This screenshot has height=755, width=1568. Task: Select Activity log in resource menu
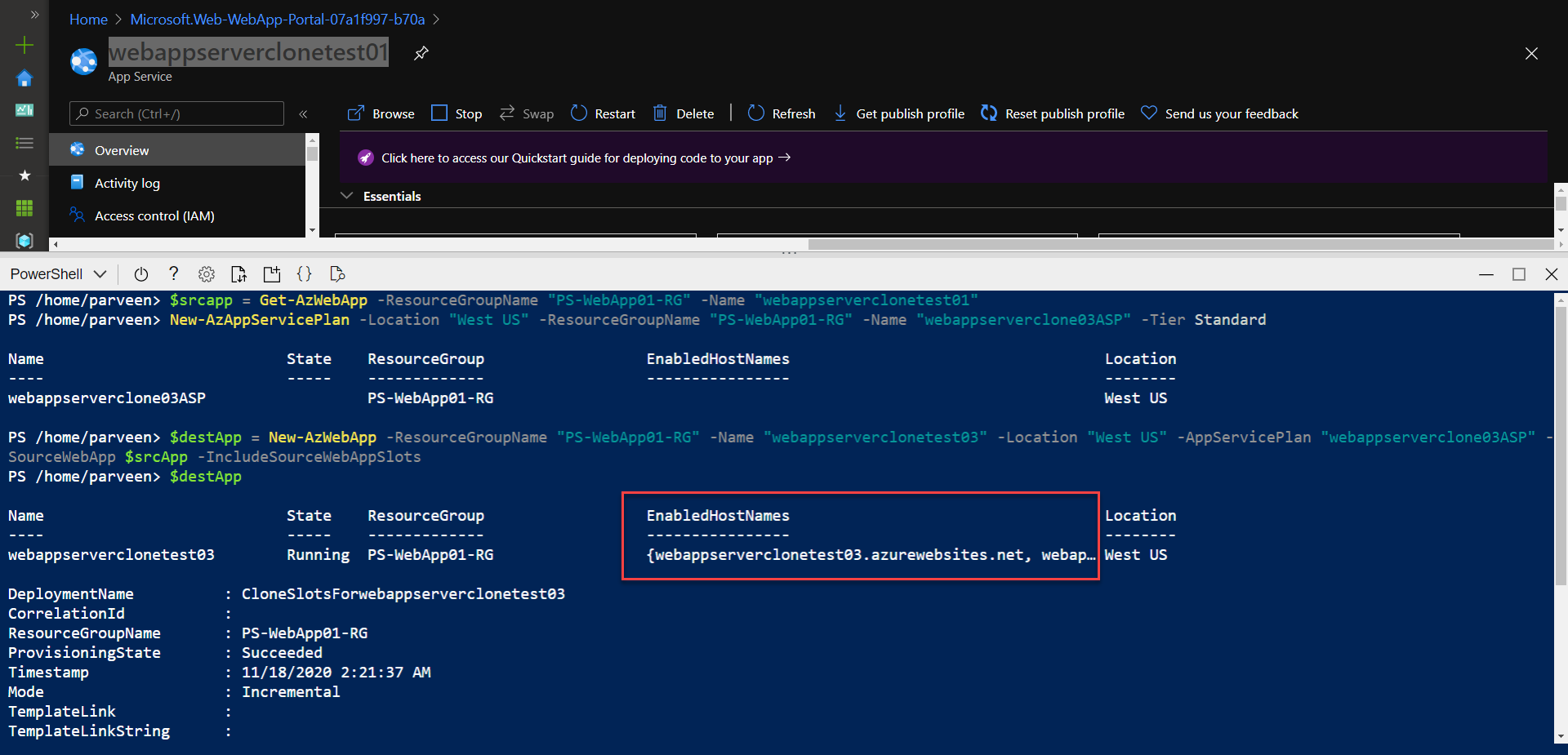coord(127,184)
